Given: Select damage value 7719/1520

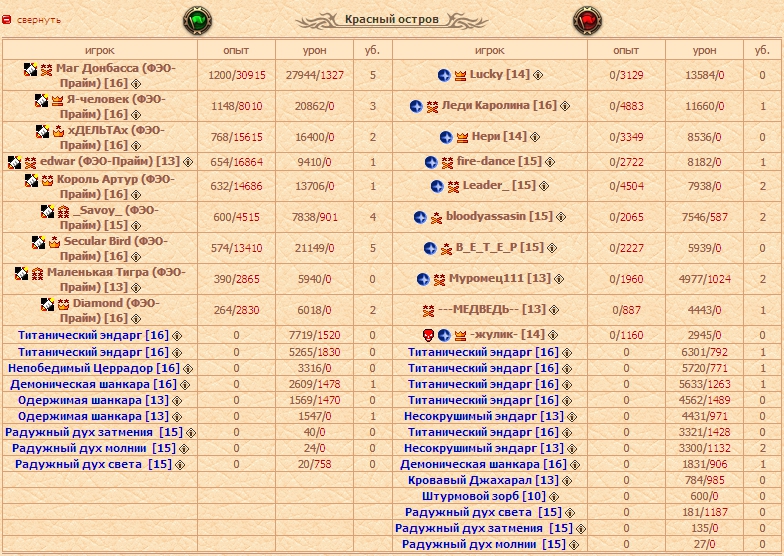Looking at the screenshot, I should pos(314,336).
